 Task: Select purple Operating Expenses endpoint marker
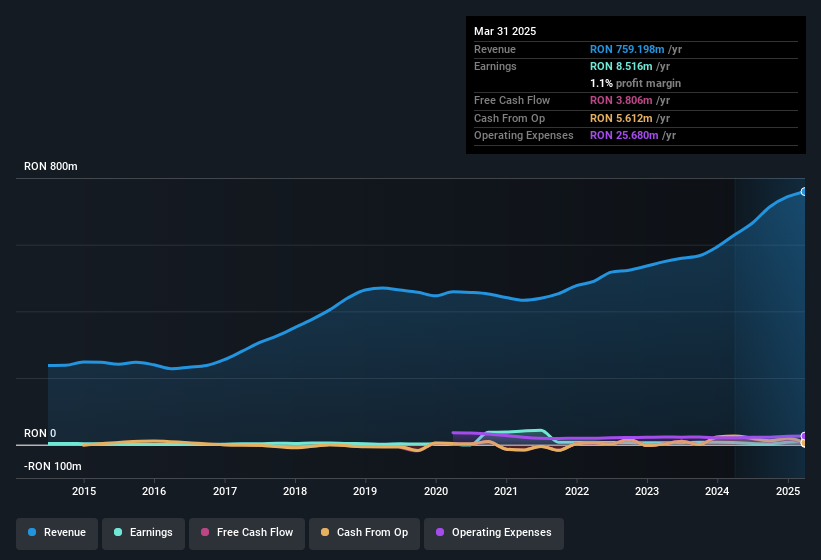pos(804,436)
